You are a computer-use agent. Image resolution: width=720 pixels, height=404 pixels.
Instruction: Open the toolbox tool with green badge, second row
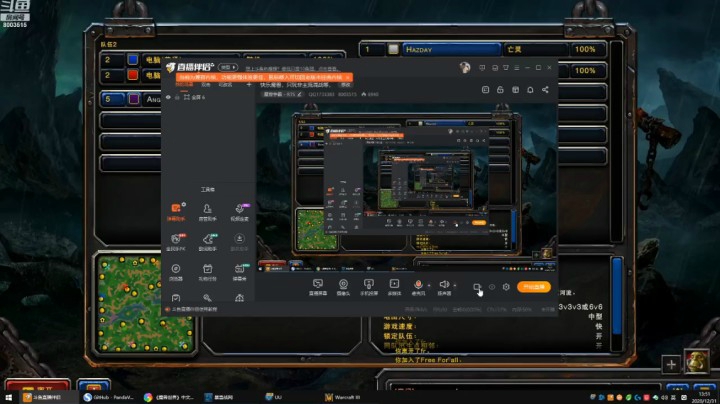click(x=208, y=242)
